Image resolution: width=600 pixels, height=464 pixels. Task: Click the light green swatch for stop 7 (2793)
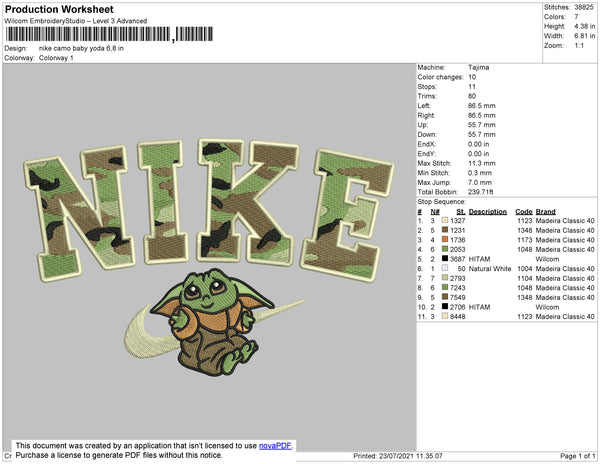point(445,278)
